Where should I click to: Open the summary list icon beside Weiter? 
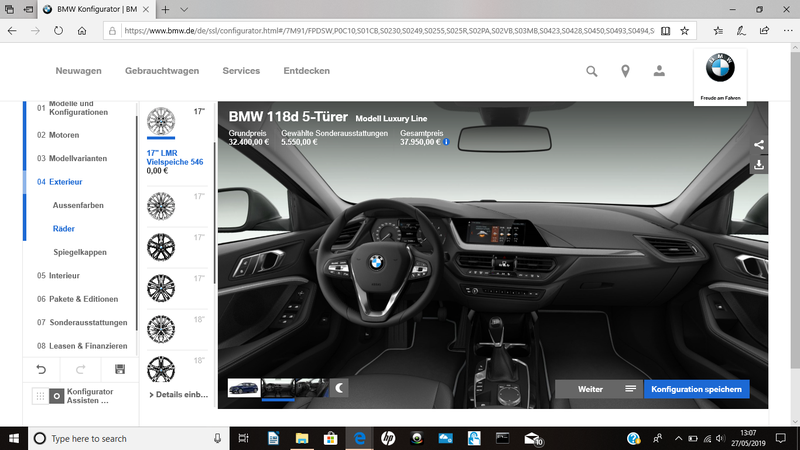click(x=631, y=389)
